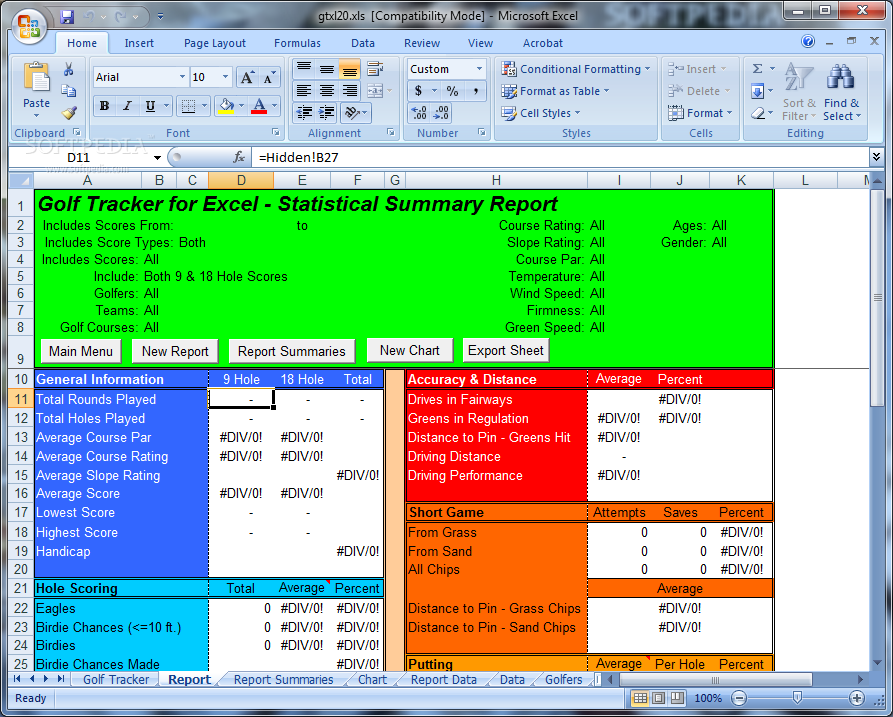Switch to Page Layout view in status bar
893x717 pixels.
[x=658, y=698]
